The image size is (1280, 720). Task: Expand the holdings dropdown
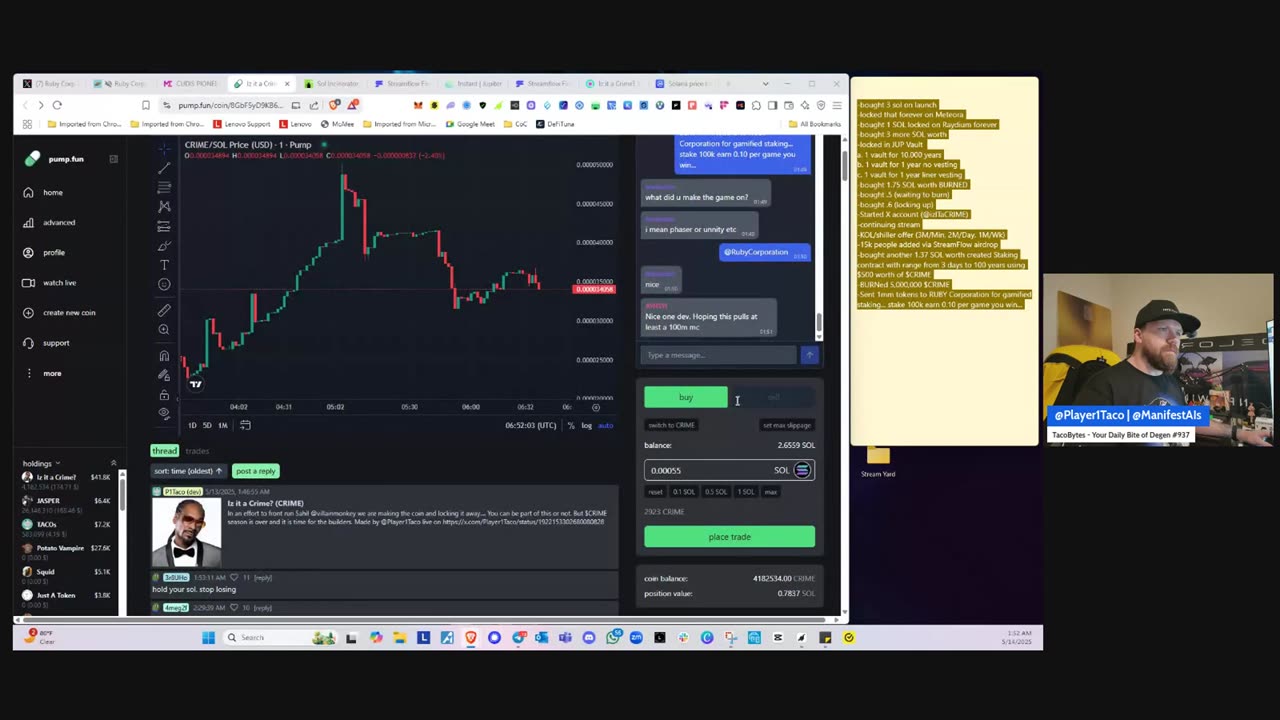[x=41, y=464]
